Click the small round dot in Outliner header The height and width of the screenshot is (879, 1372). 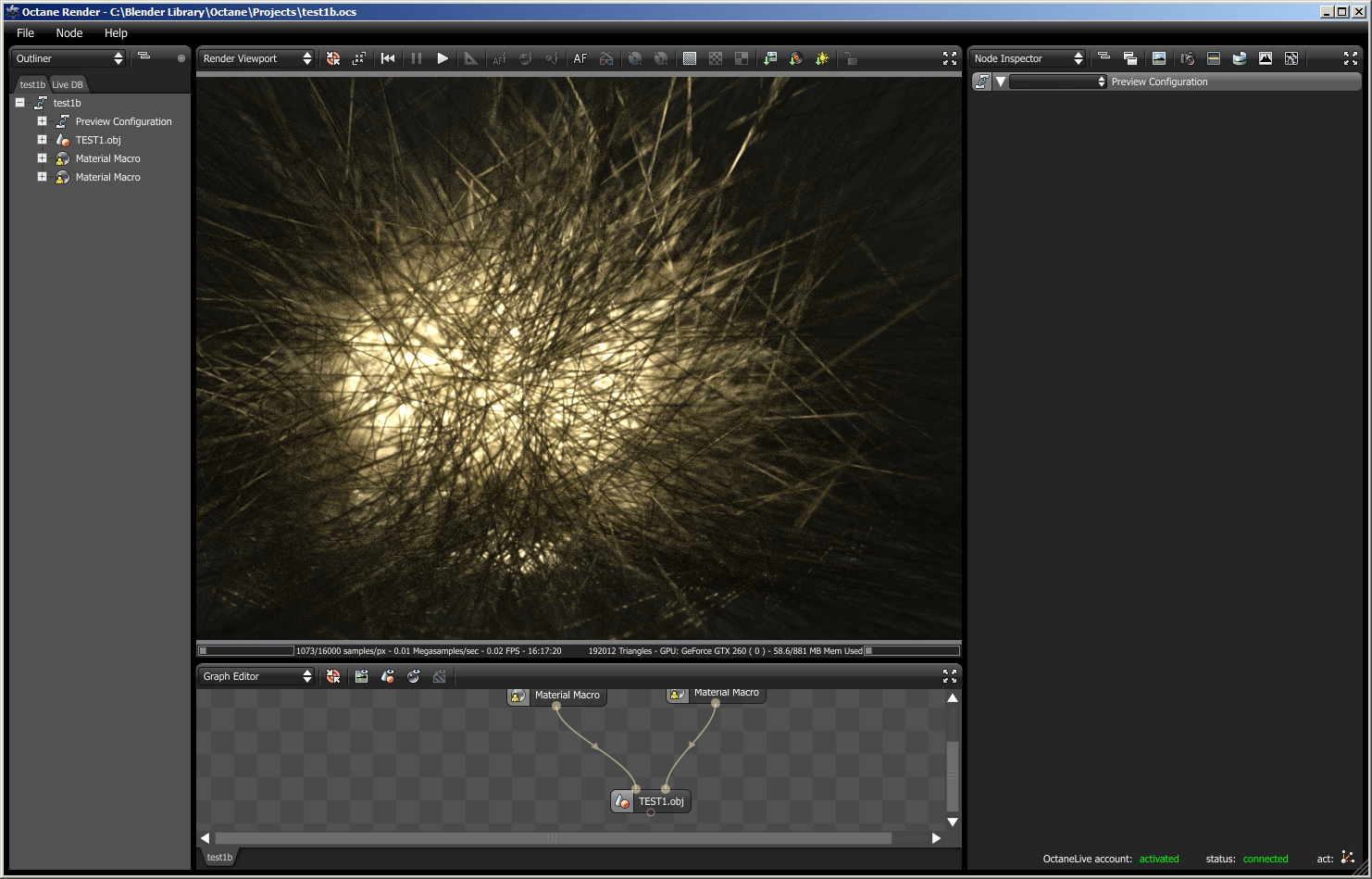(181, 58)
